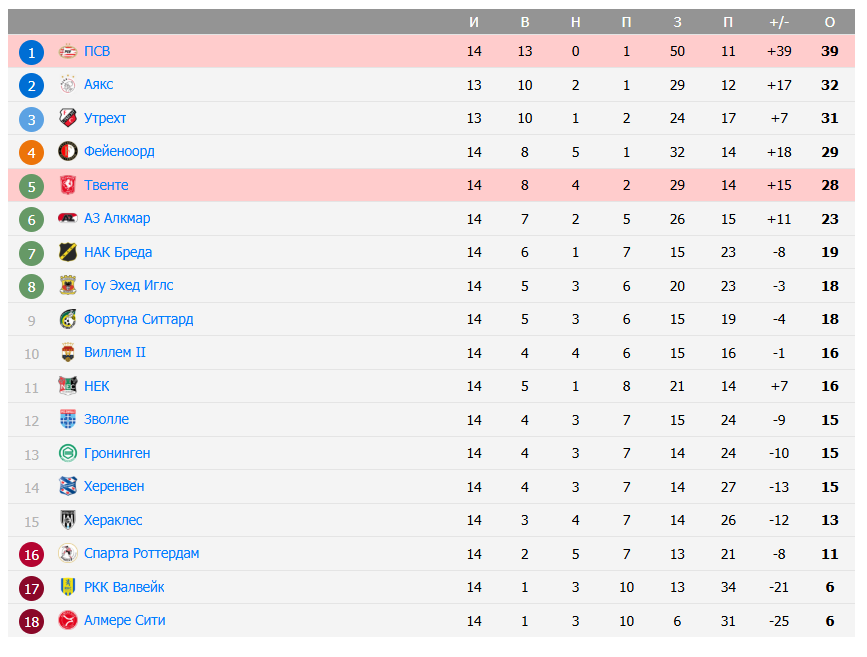Open the Фейеноорд team page link
This screenshot has height=657, width=867.
click(x=119, y=152)
